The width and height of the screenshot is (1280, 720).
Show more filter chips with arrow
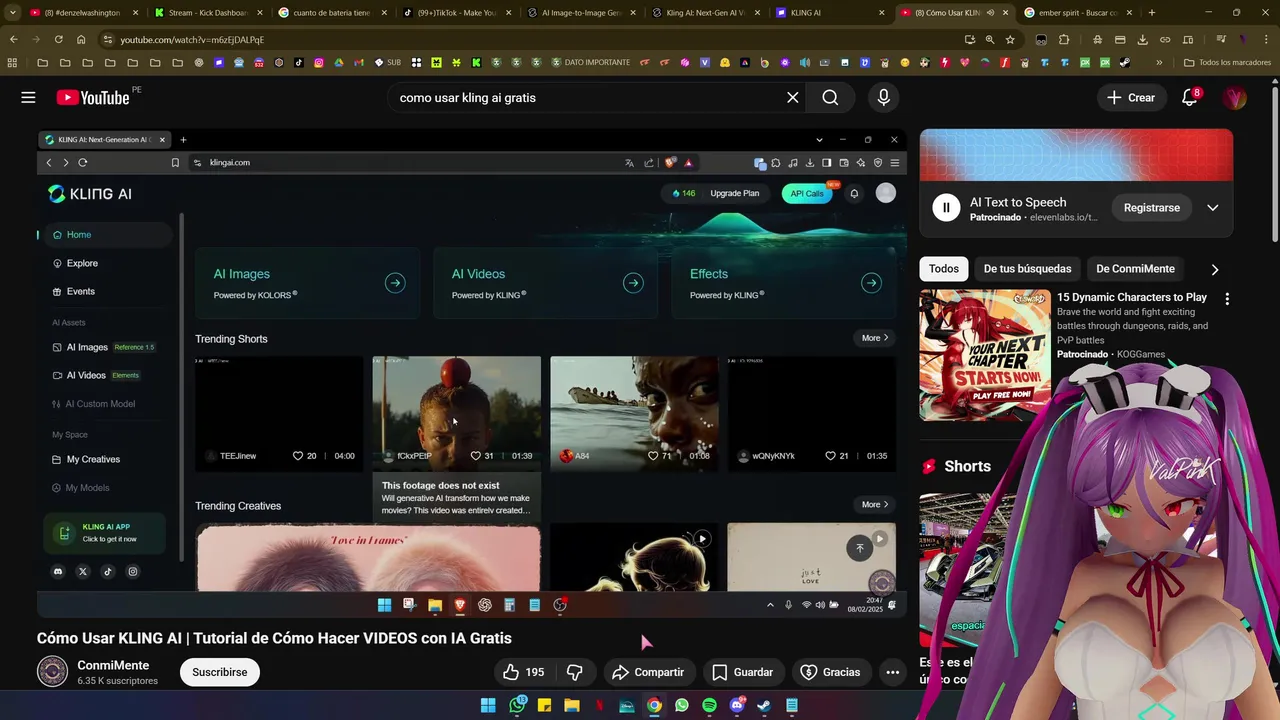click(x=1214, y=269)
